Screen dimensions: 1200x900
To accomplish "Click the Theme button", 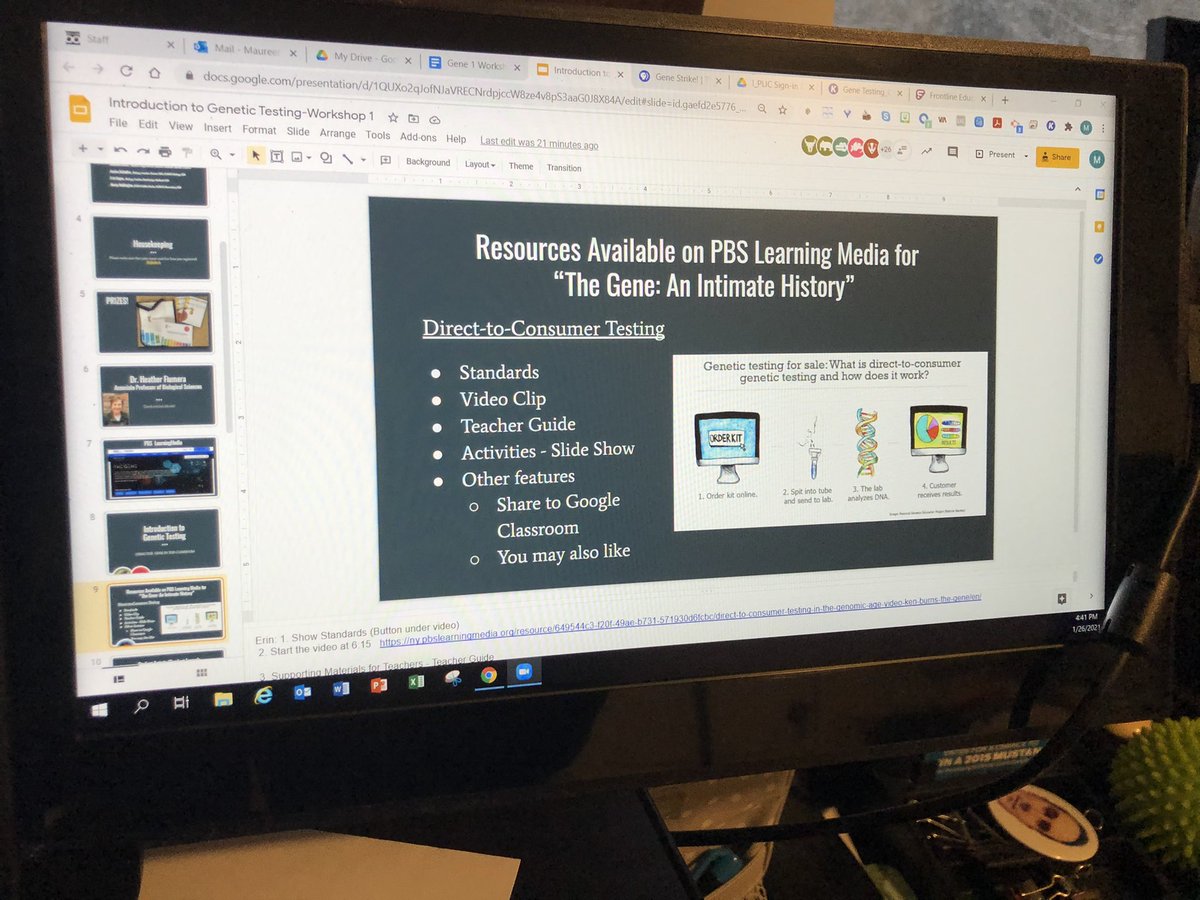I will pyautogui.click(x=521, y=166).
